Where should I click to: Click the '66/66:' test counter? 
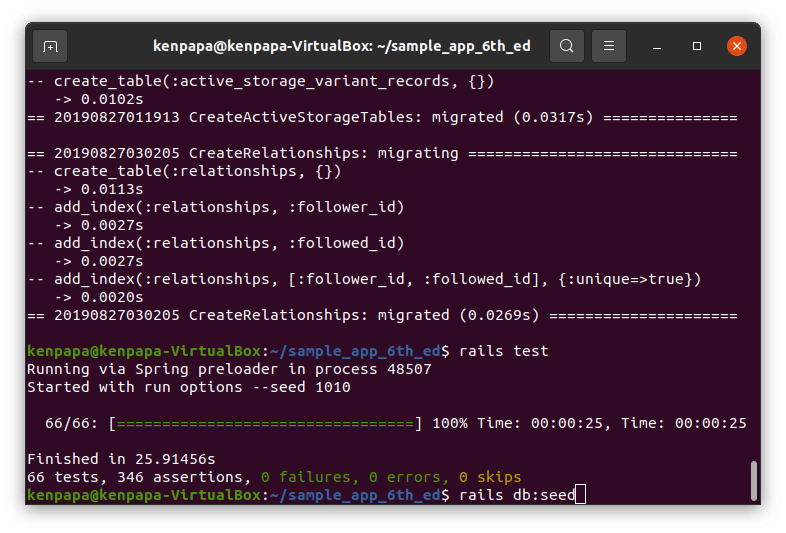71,423
